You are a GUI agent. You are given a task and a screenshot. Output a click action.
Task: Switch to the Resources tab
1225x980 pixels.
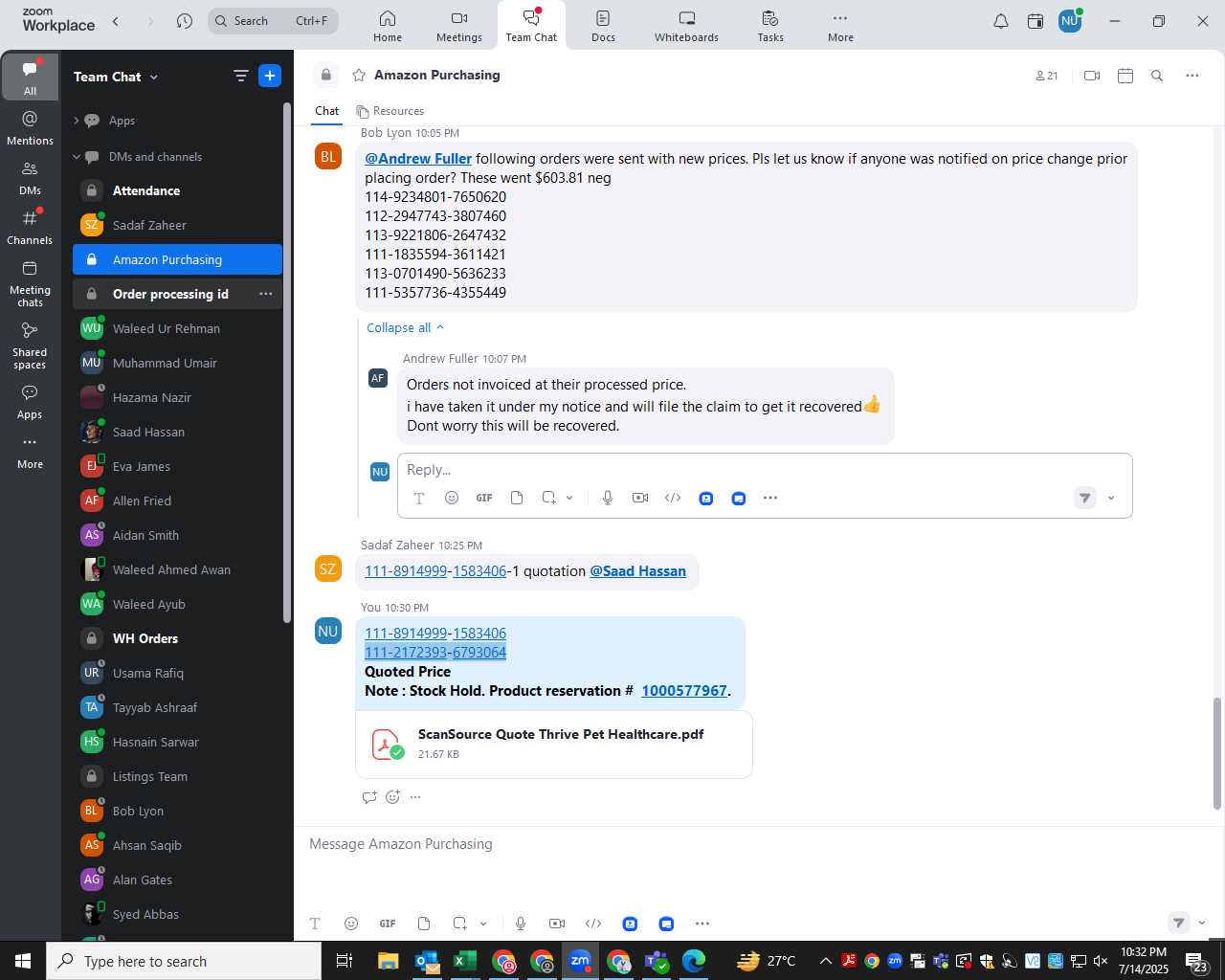point(390,111)
